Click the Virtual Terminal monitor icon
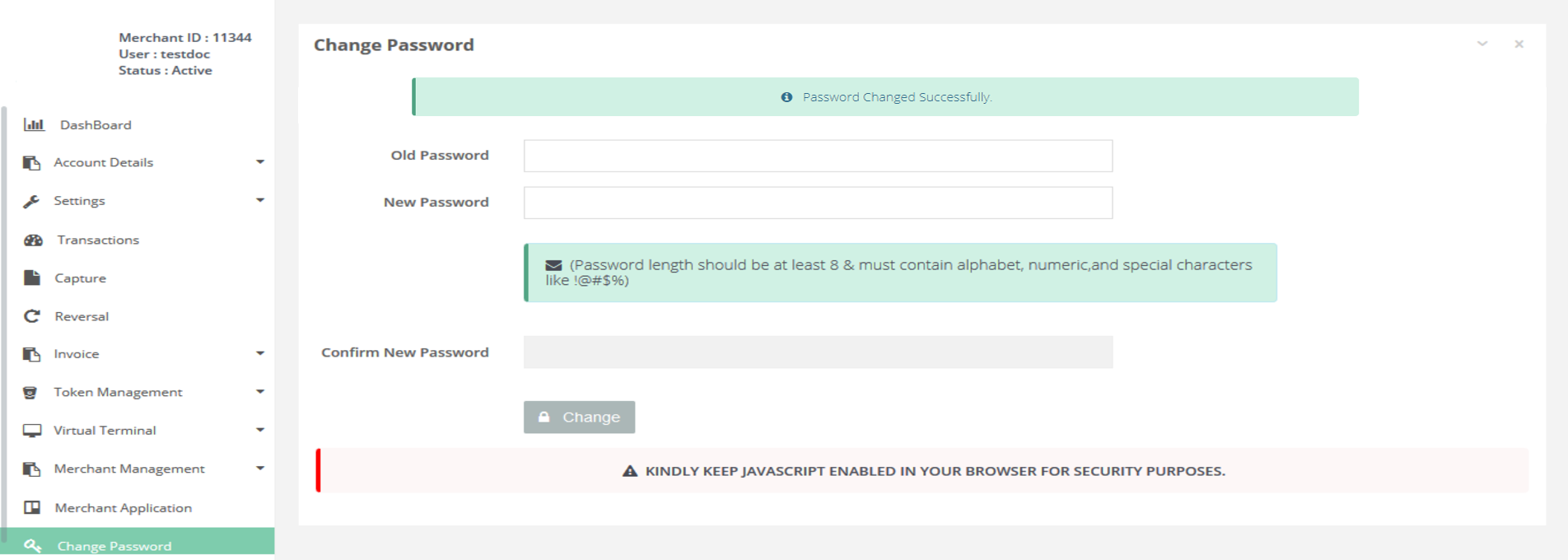 click(32, 431)
